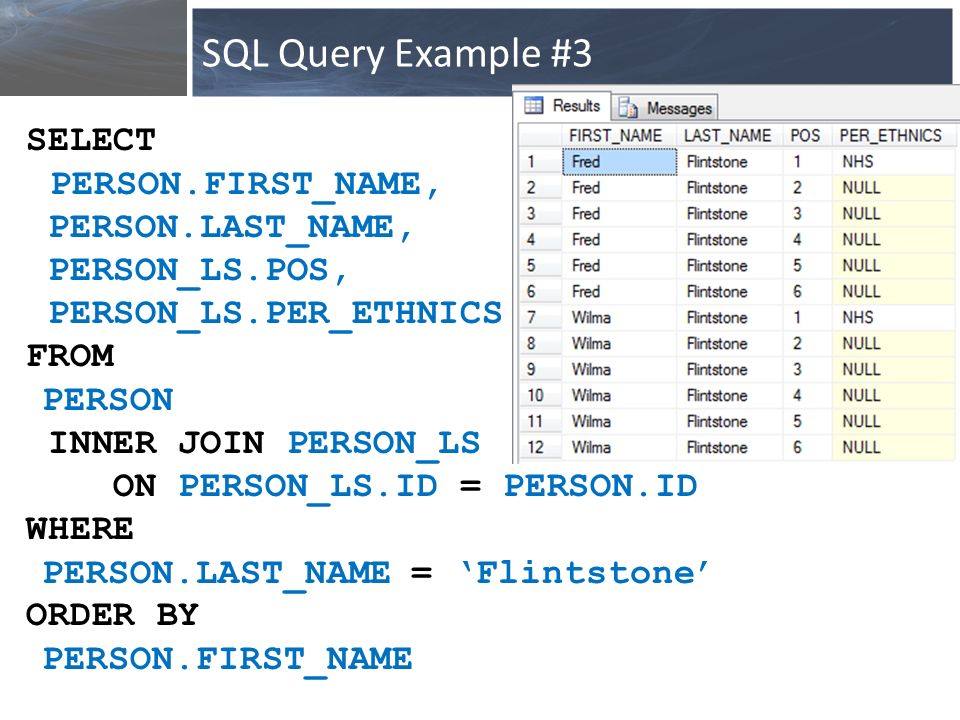Click the Results grid icon
Image resolution: width=960 pixels, height=720 pixels.
tap(533, 105)
